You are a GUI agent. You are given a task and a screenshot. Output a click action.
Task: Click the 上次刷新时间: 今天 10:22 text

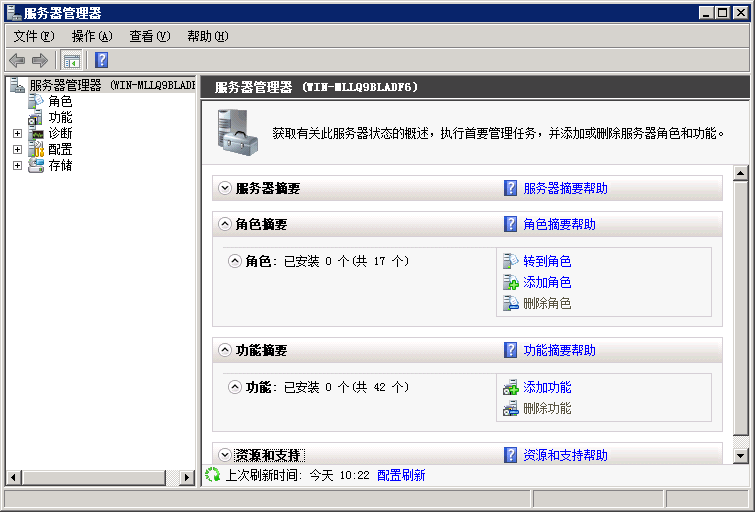pos(297,475)
